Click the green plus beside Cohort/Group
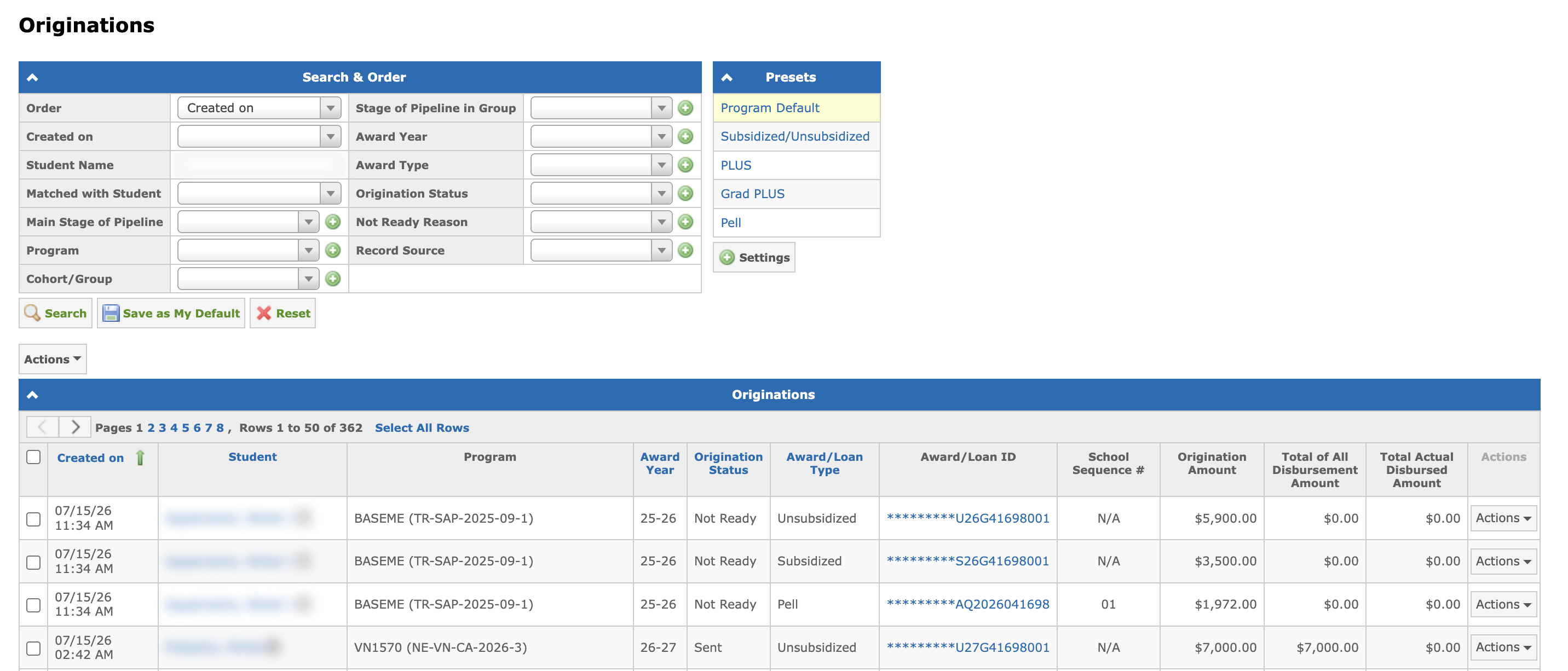 pyautogui.click(x=332, y=279)
